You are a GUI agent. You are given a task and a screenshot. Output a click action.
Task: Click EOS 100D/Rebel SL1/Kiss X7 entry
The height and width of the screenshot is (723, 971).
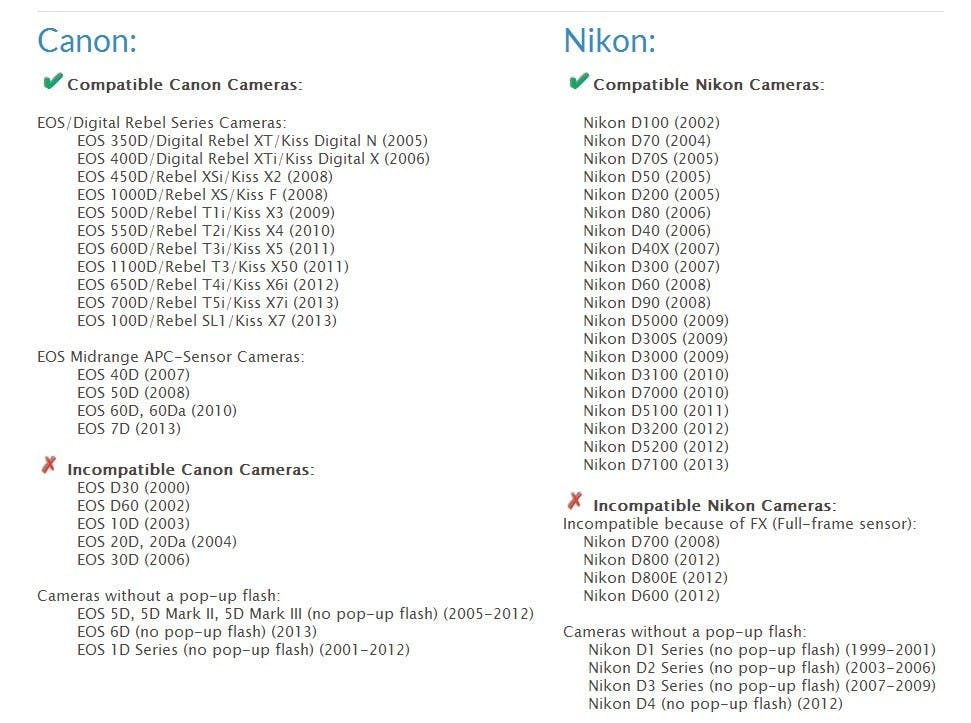point(207,320)
